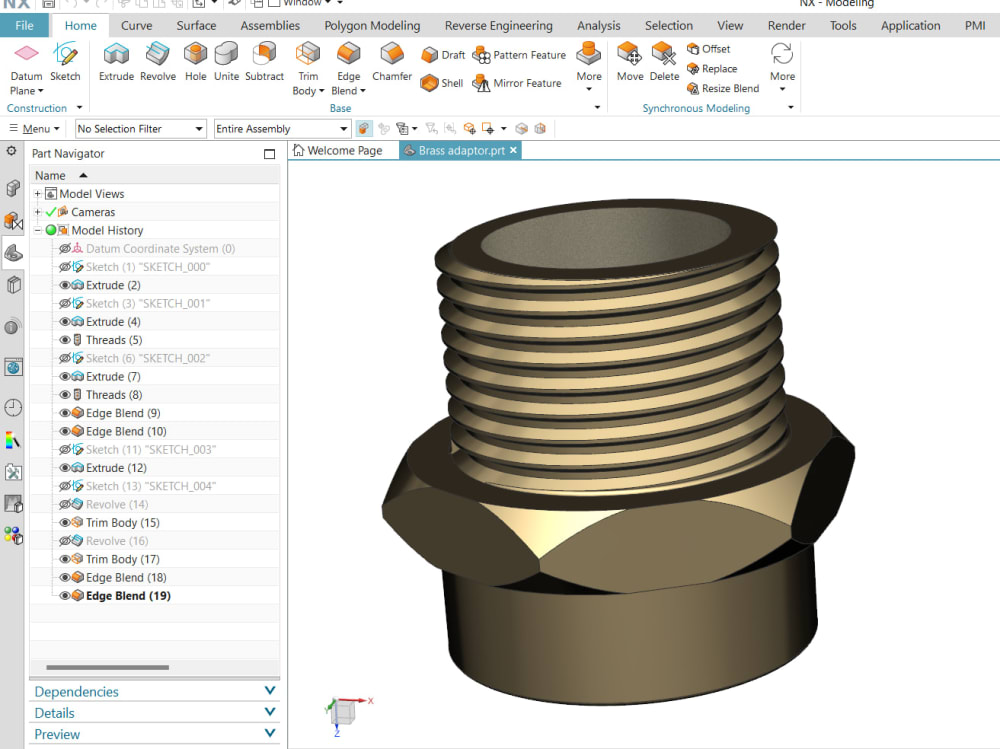Click the Sketch tool in the ribbon
Image resolution: width=1000 pixels, height=749 pixels.
pos(66,62)
